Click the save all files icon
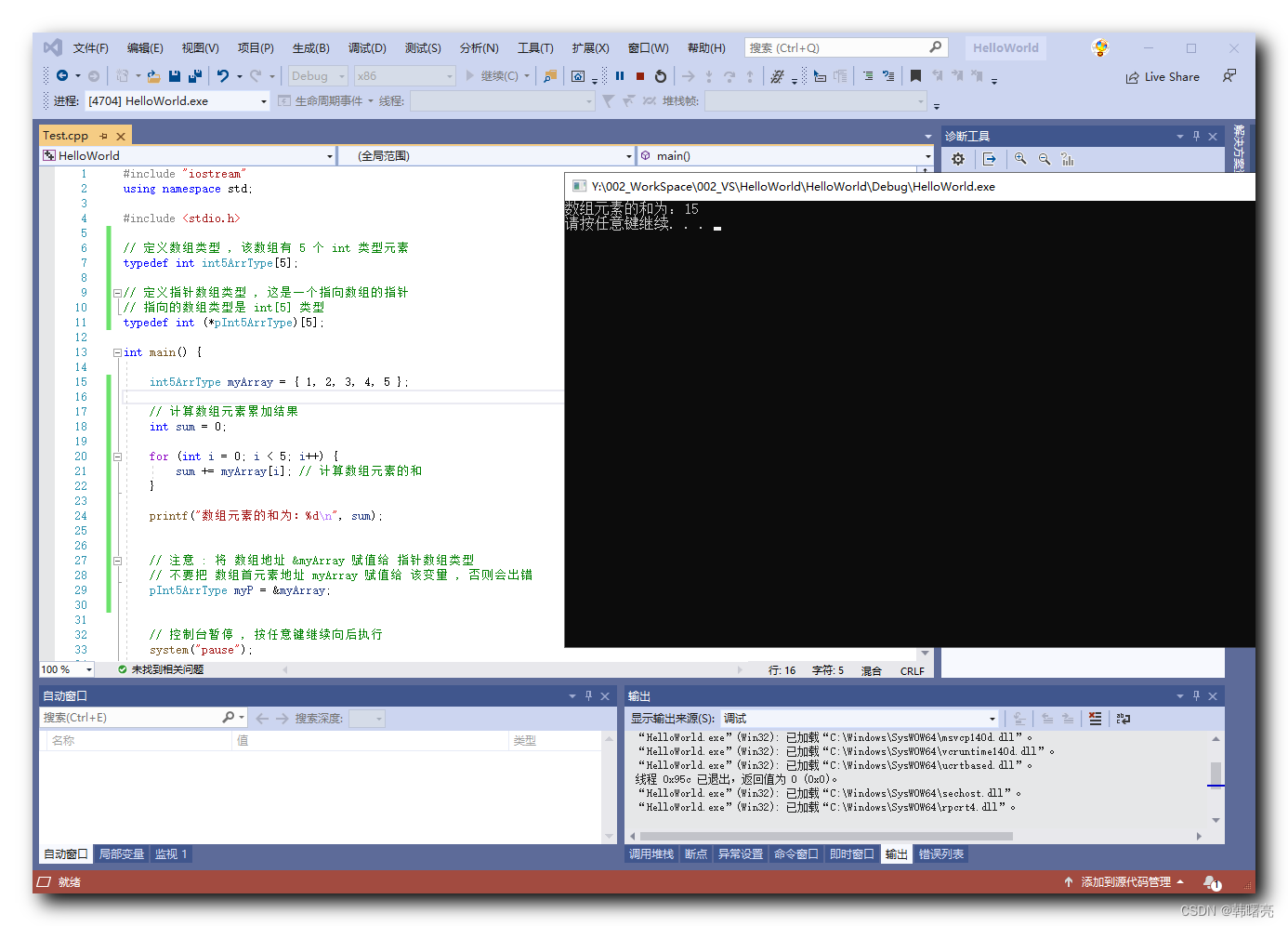 [195, 76]
